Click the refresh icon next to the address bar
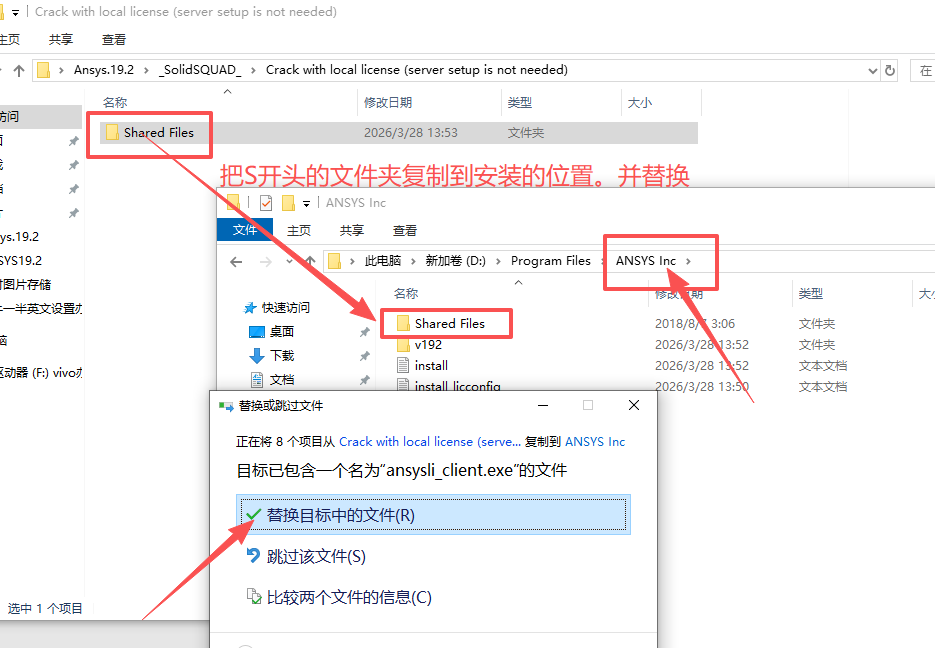Screen dimensions: 935x648 tap(891, 70)
